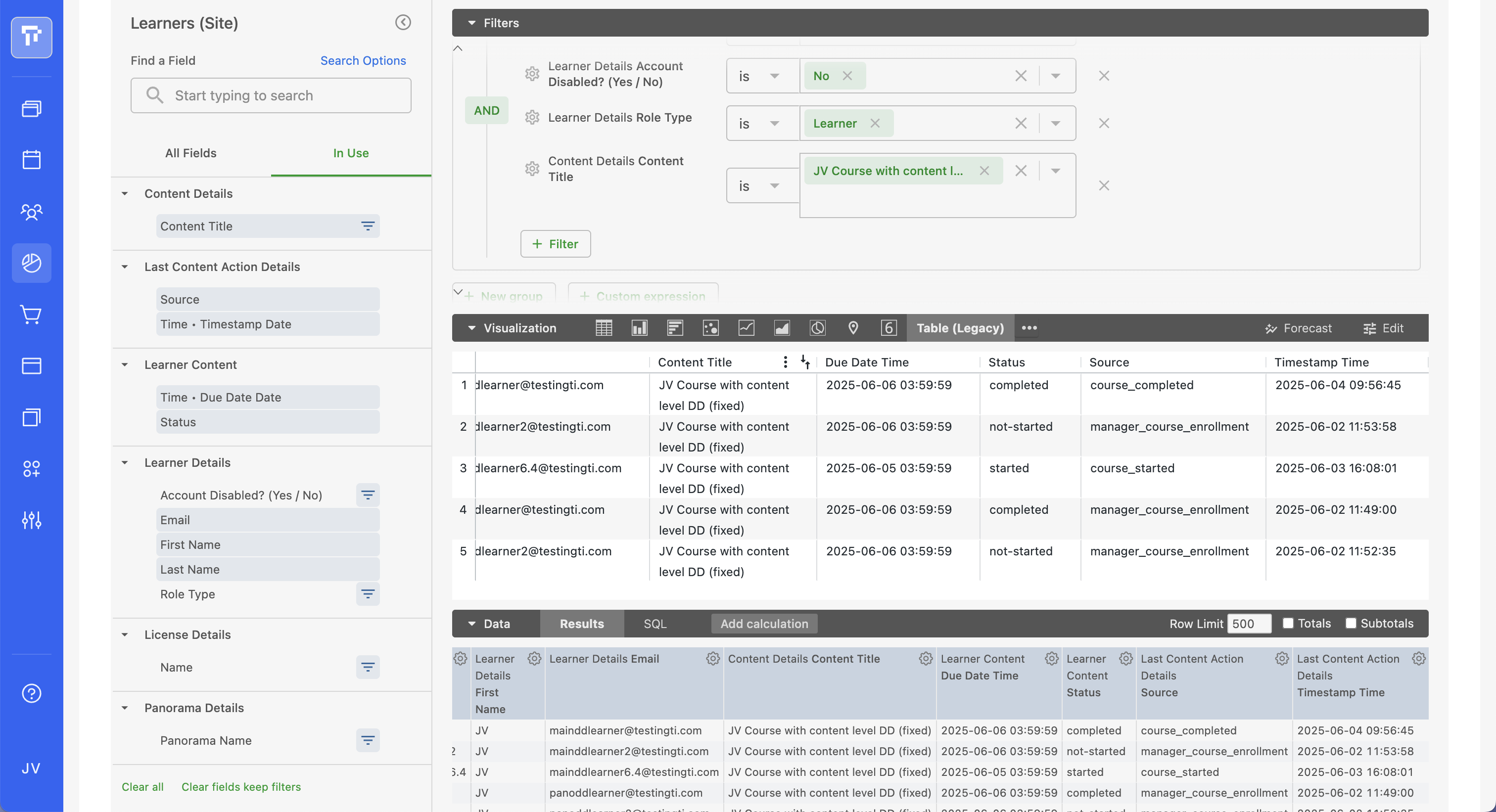Clear all values in Content Title filter
Screen dimensions: 1496x812
point(1021,171)
